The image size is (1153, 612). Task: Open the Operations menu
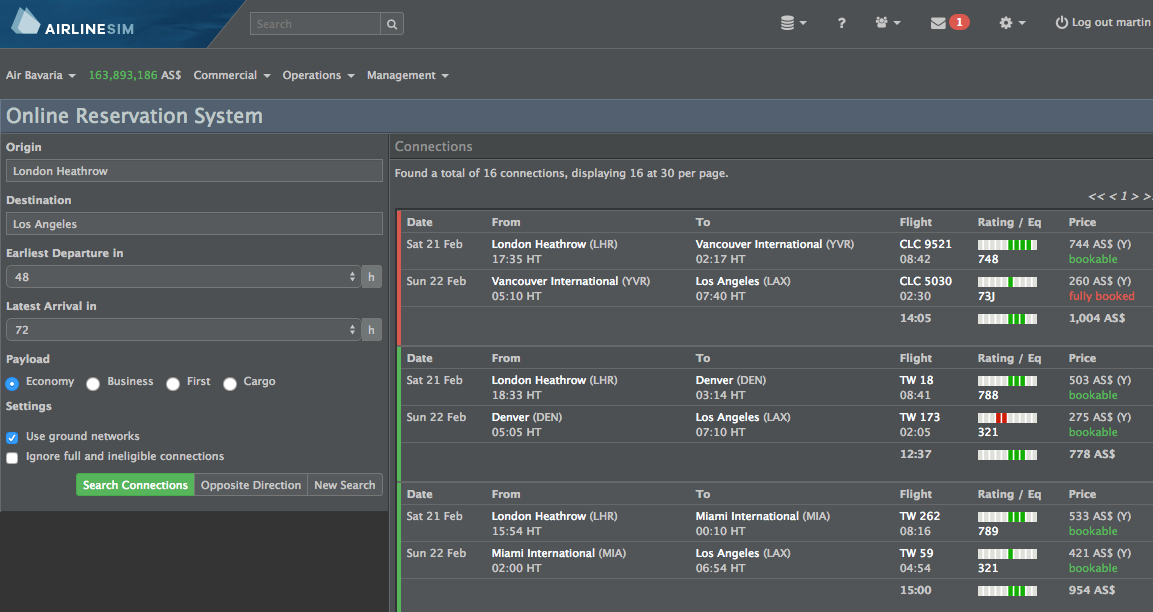317,75
